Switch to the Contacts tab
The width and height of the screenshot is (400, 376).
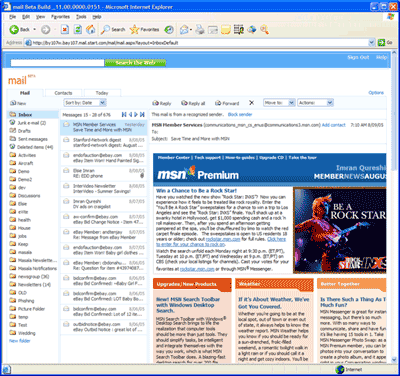[x=63, y=93]
